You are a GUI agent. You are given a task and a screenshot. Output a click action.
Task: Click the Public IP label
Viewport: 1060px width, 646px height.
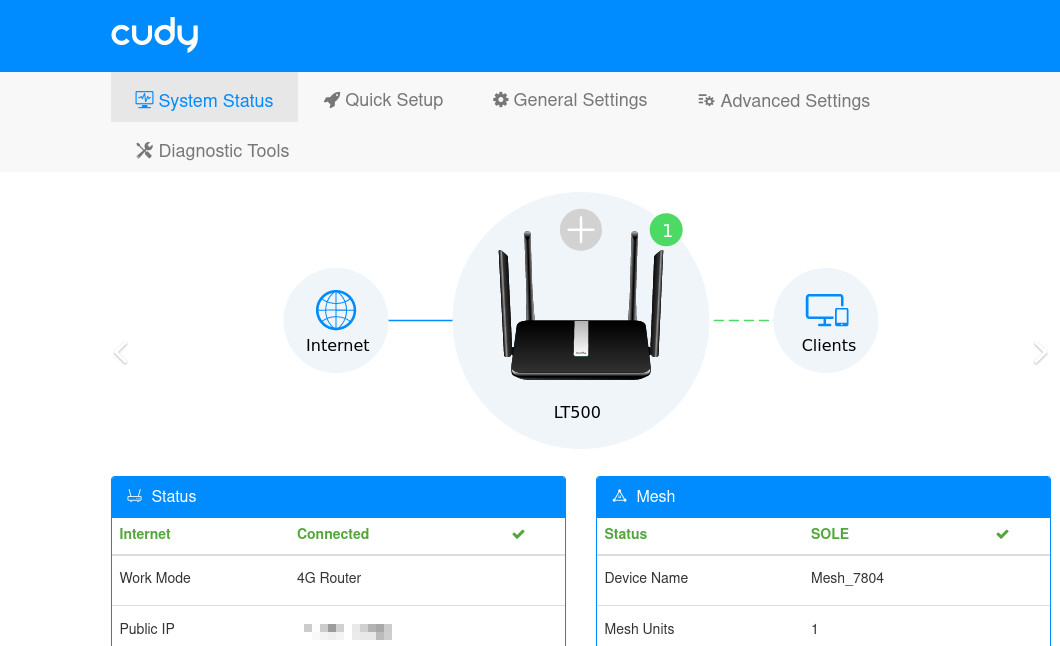(147, 629)
